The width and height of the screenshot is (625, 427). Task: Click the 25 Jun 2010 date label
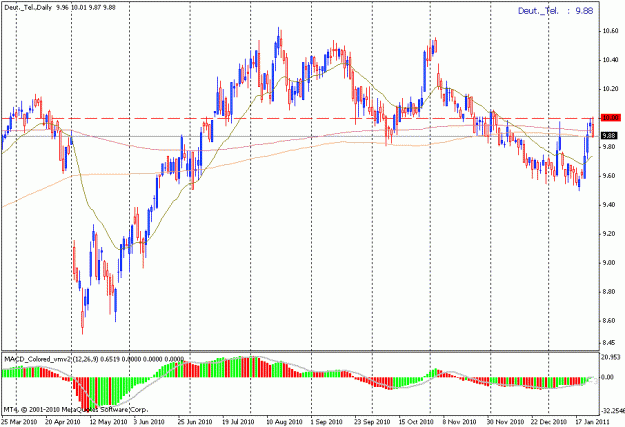(195, 422)
